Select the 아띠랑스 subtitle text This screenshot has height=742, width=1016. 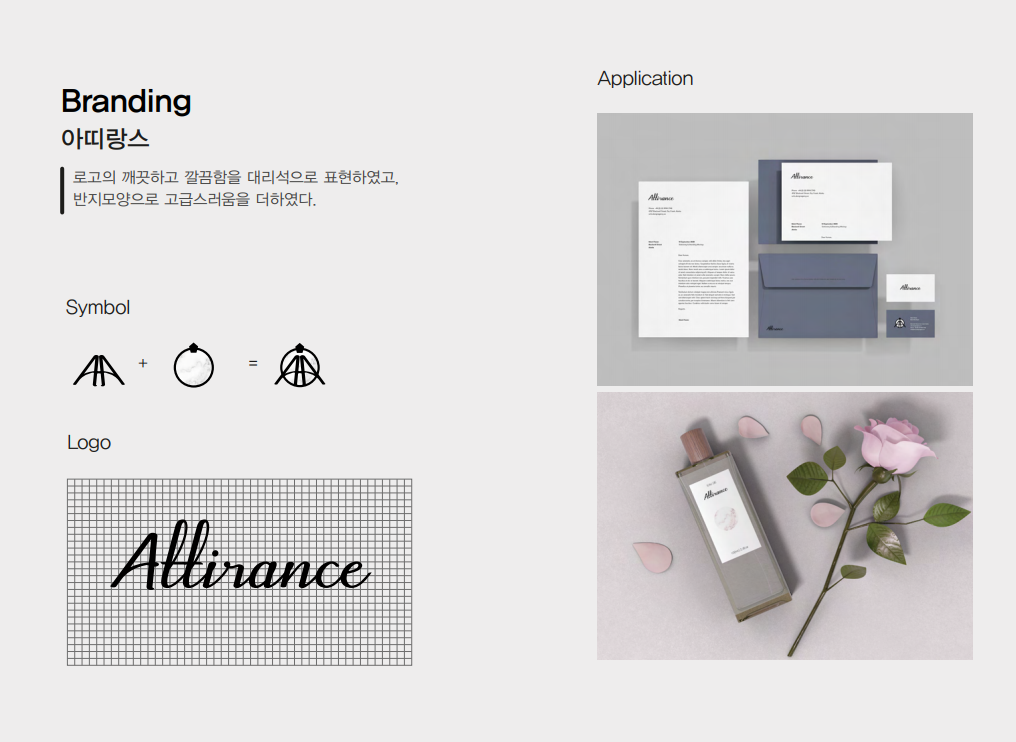pos(105,138)
